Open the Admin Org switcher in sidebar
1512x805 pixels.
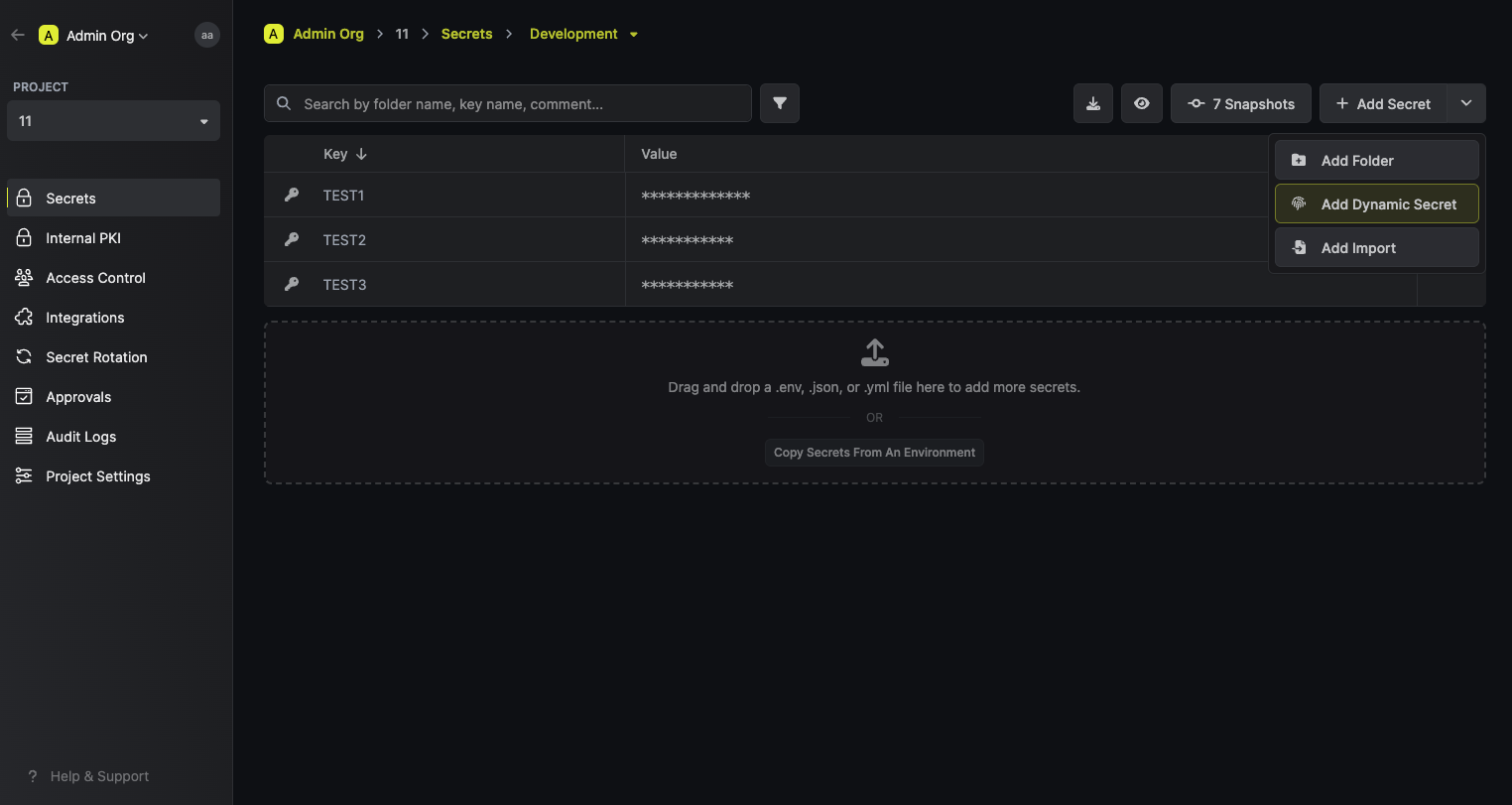click(94, 35)
